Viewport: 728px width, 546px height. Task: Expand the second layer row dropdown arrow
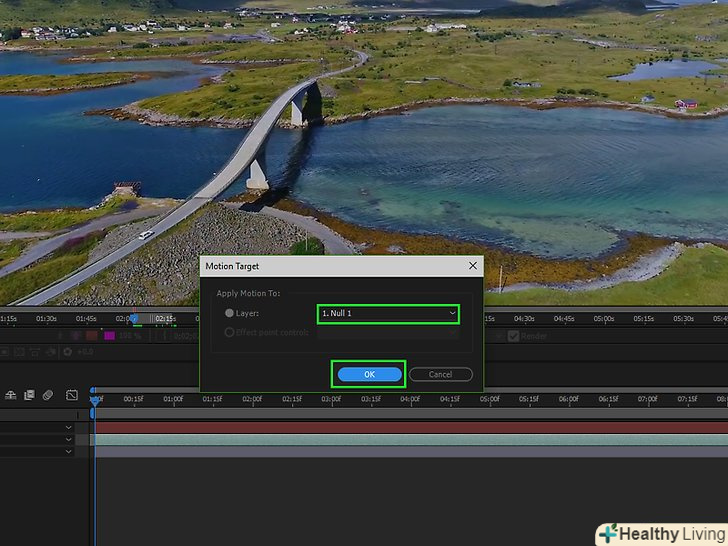pos(69,440)
